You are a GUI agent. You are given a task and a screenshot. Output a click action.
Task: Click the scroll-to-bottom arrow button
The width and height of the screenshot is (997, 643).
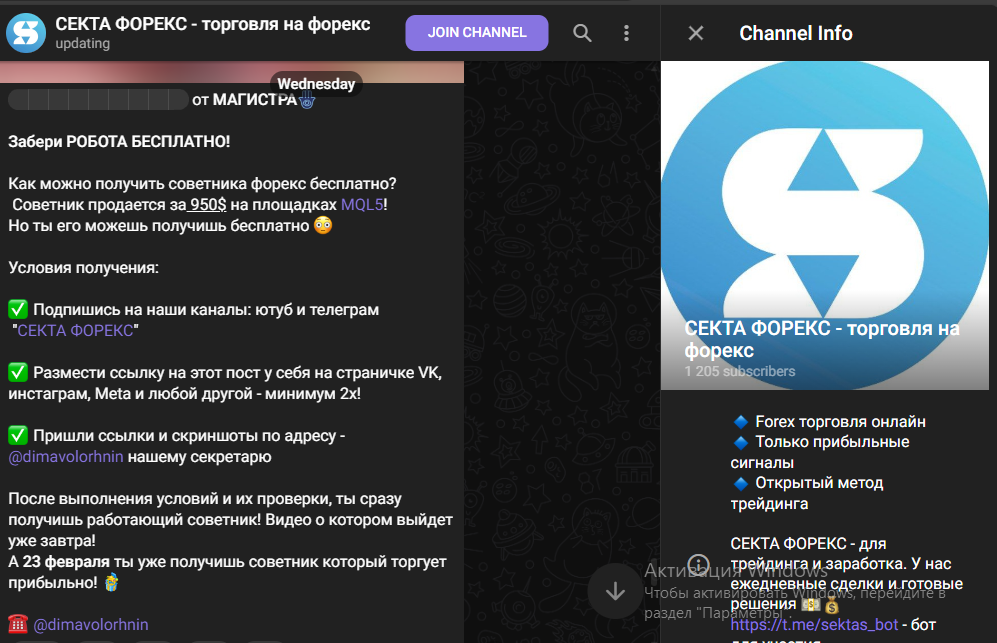[x=615, y=591]
